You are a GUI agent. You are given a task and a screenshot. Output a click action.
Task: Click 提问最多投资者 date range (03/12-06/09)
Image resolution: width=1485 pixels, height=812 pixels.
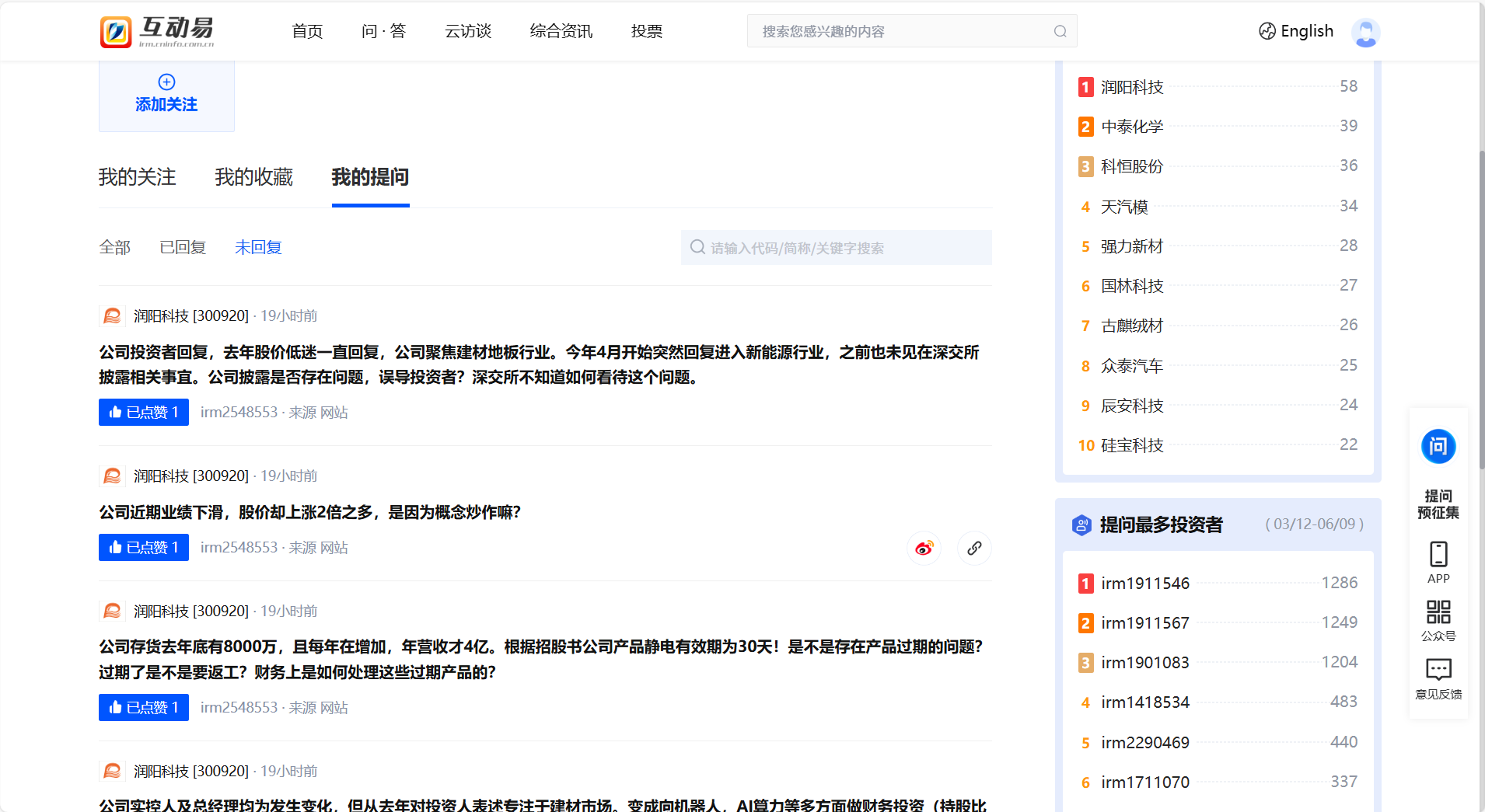coord(1315,524)
